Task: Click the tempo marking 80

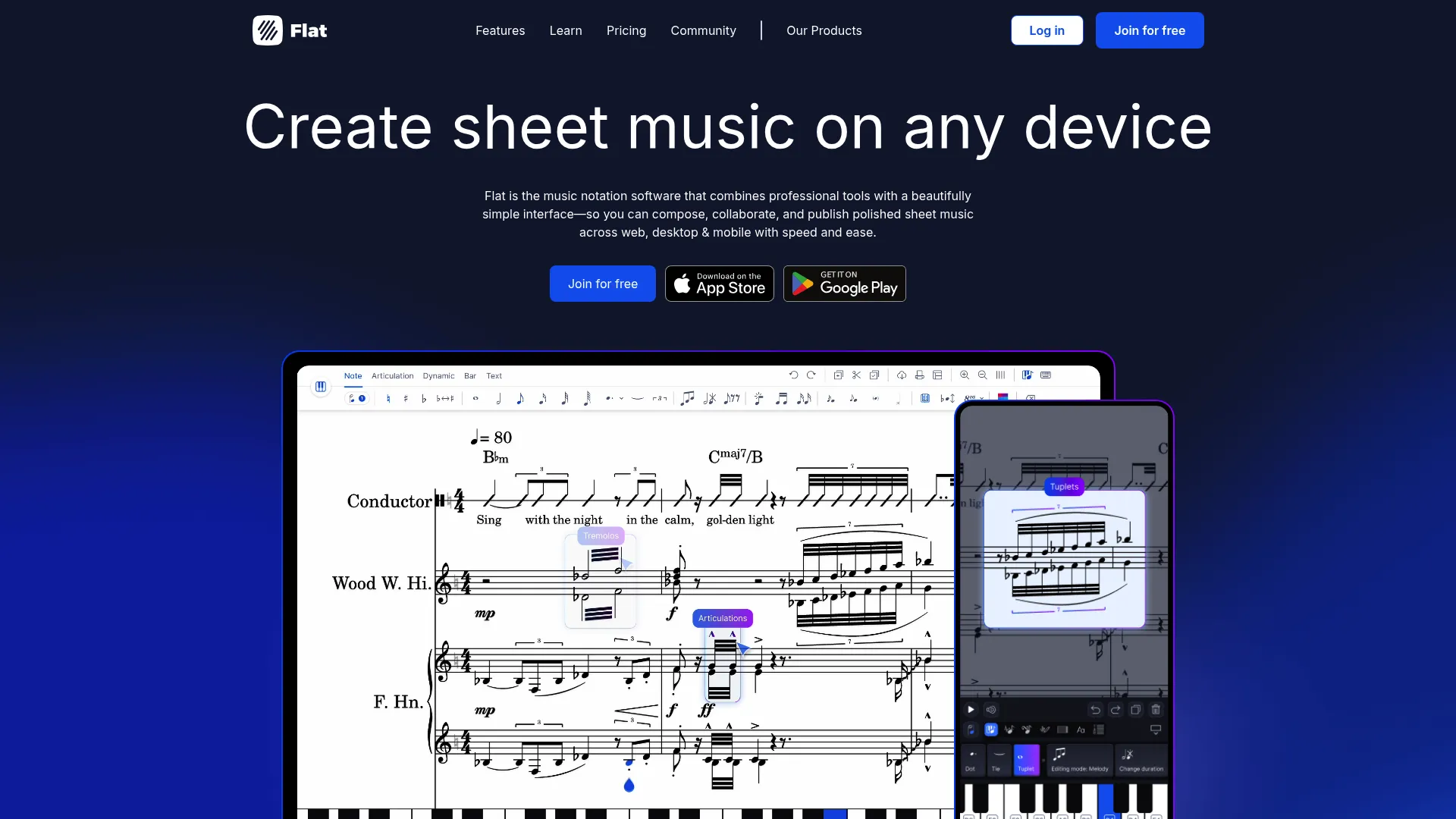Action: pos(491,438)
